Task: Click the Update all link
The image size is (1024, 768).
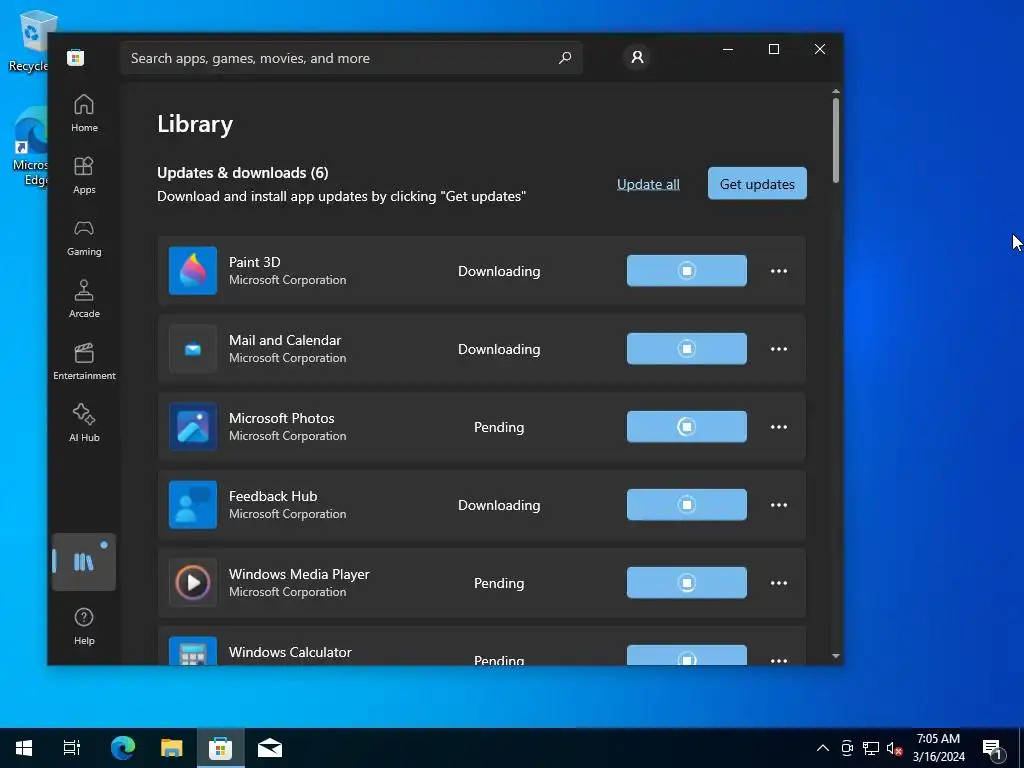Action: [648, 184]
